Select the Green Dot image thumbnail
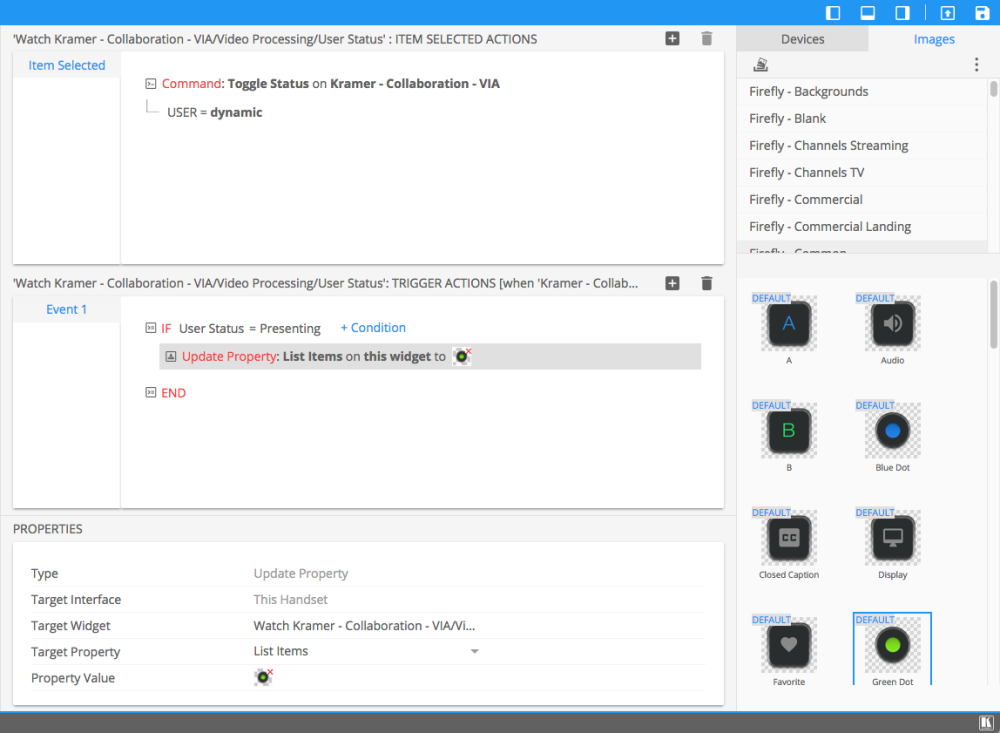Viewport: 1000px width, 733px height. click(x=892, y=646)
